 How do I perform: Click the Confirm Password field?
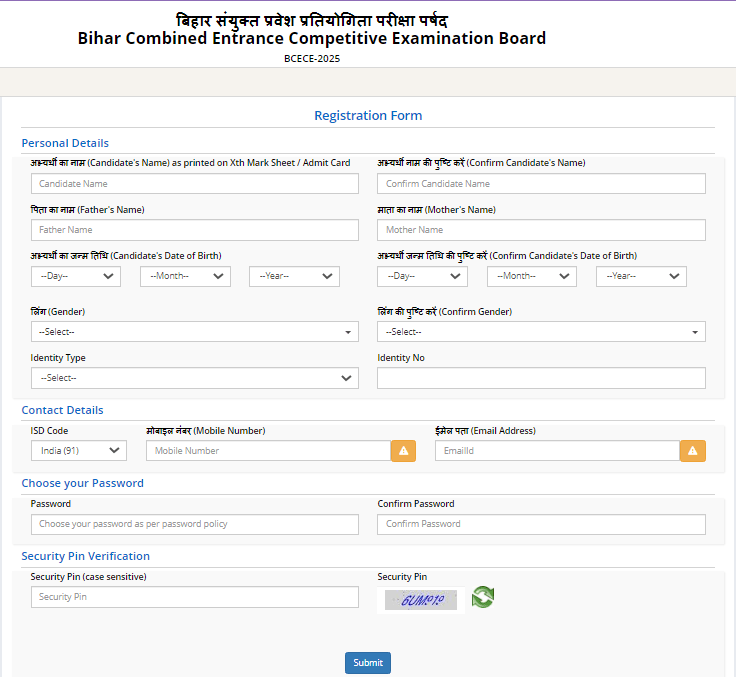[541, 524]
